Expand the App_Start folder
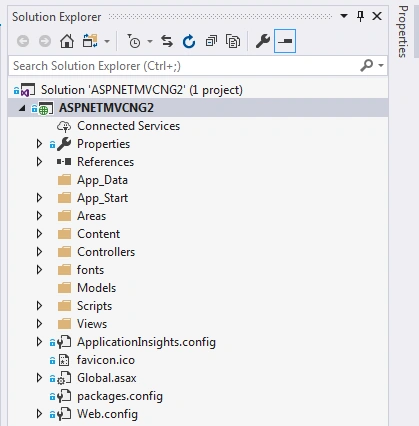419x426 pixels. (x=39, y=198)
